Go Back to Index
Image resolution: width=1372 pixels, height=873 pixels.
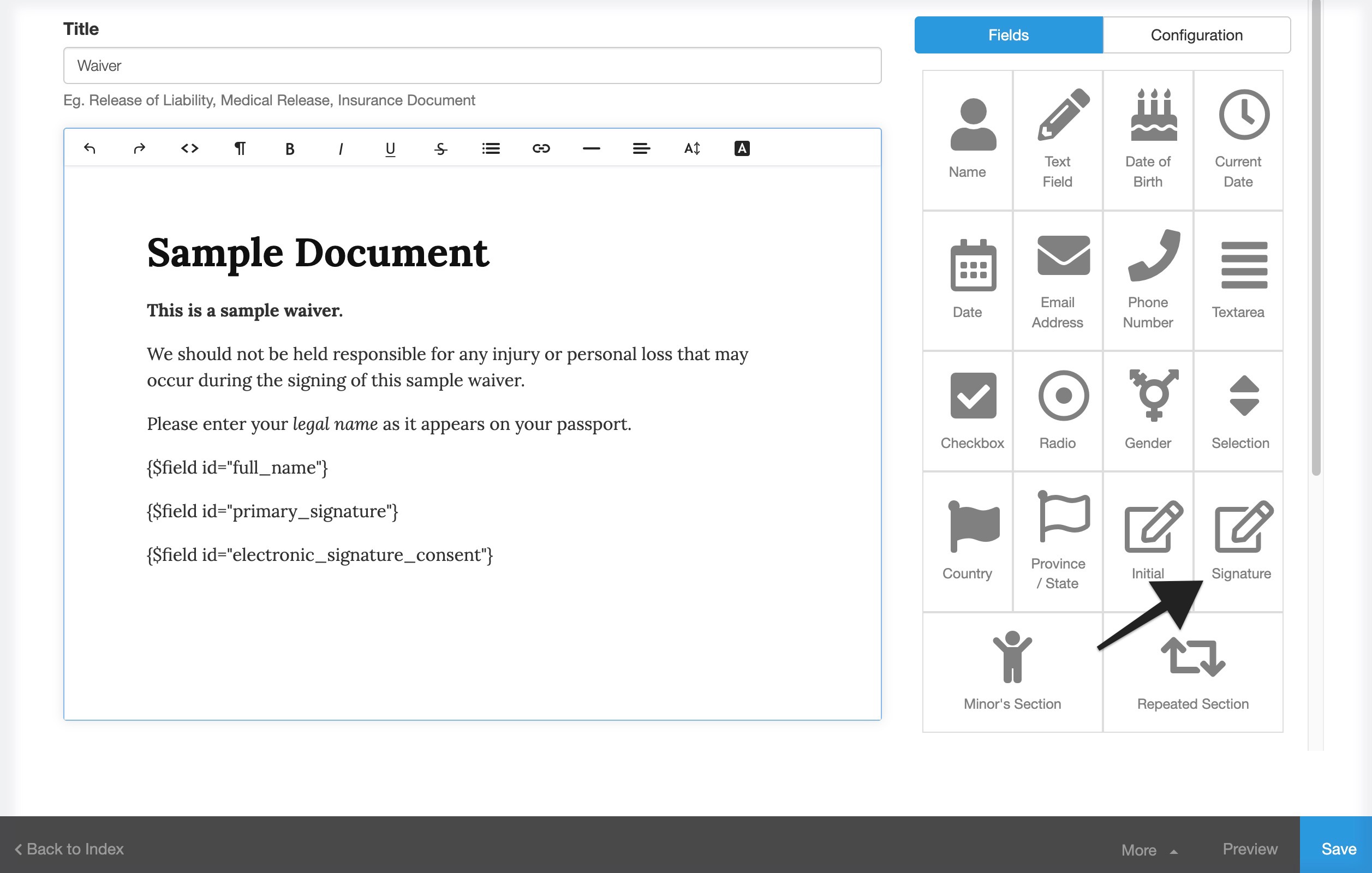(69, 849)
